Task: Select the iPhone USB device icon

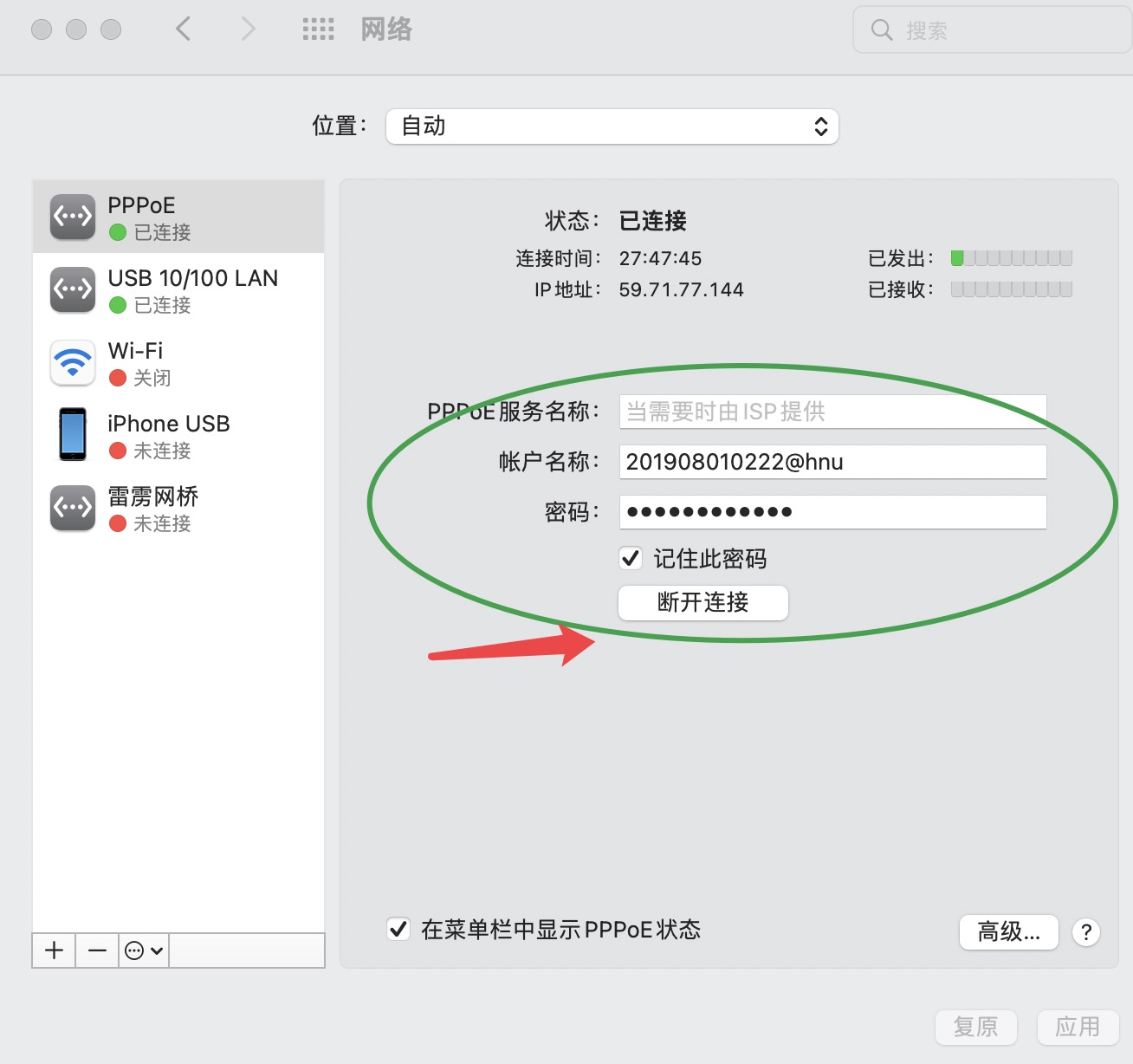Action: click(73, 434)
